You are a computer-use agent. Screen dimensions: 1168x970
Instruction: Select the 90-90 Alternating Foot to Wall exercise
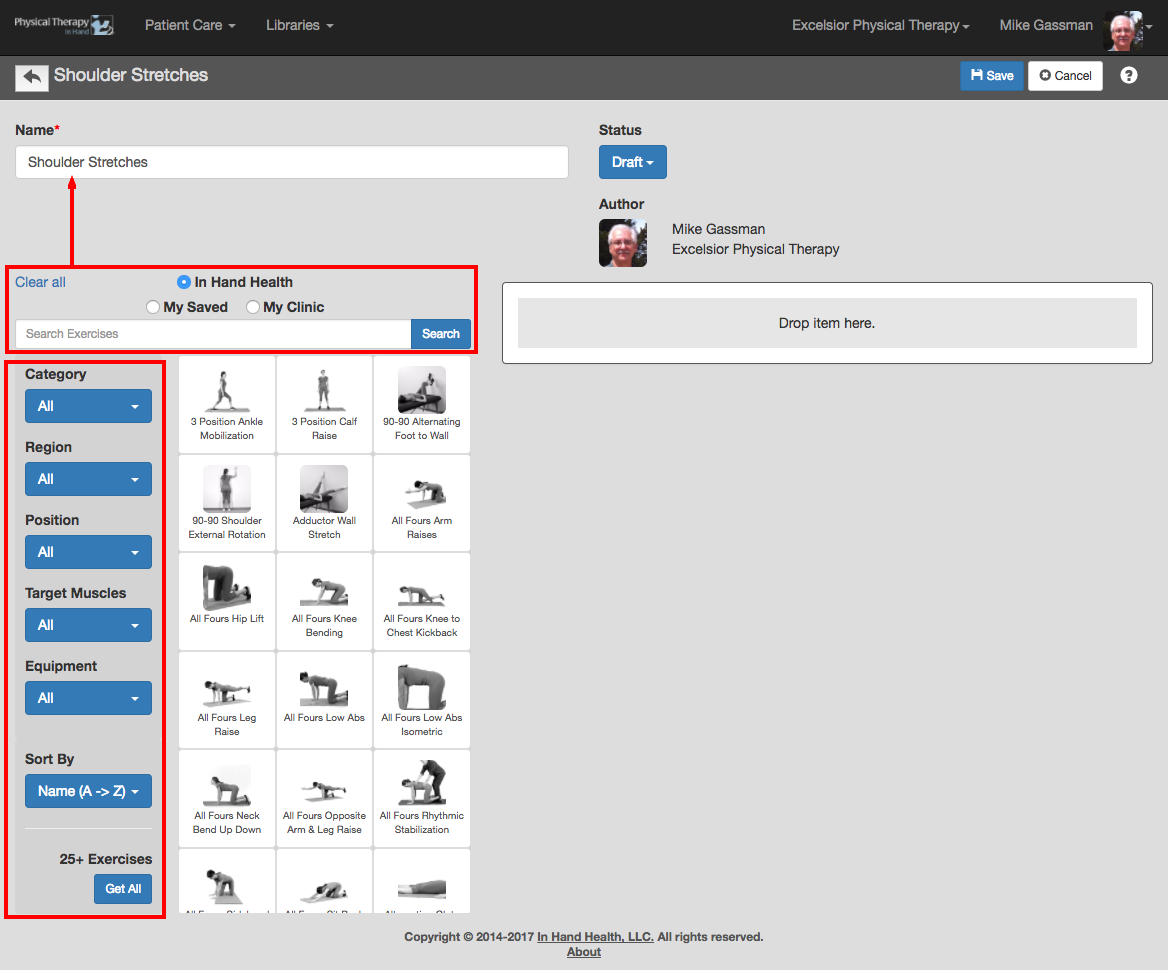click(422, 405)
